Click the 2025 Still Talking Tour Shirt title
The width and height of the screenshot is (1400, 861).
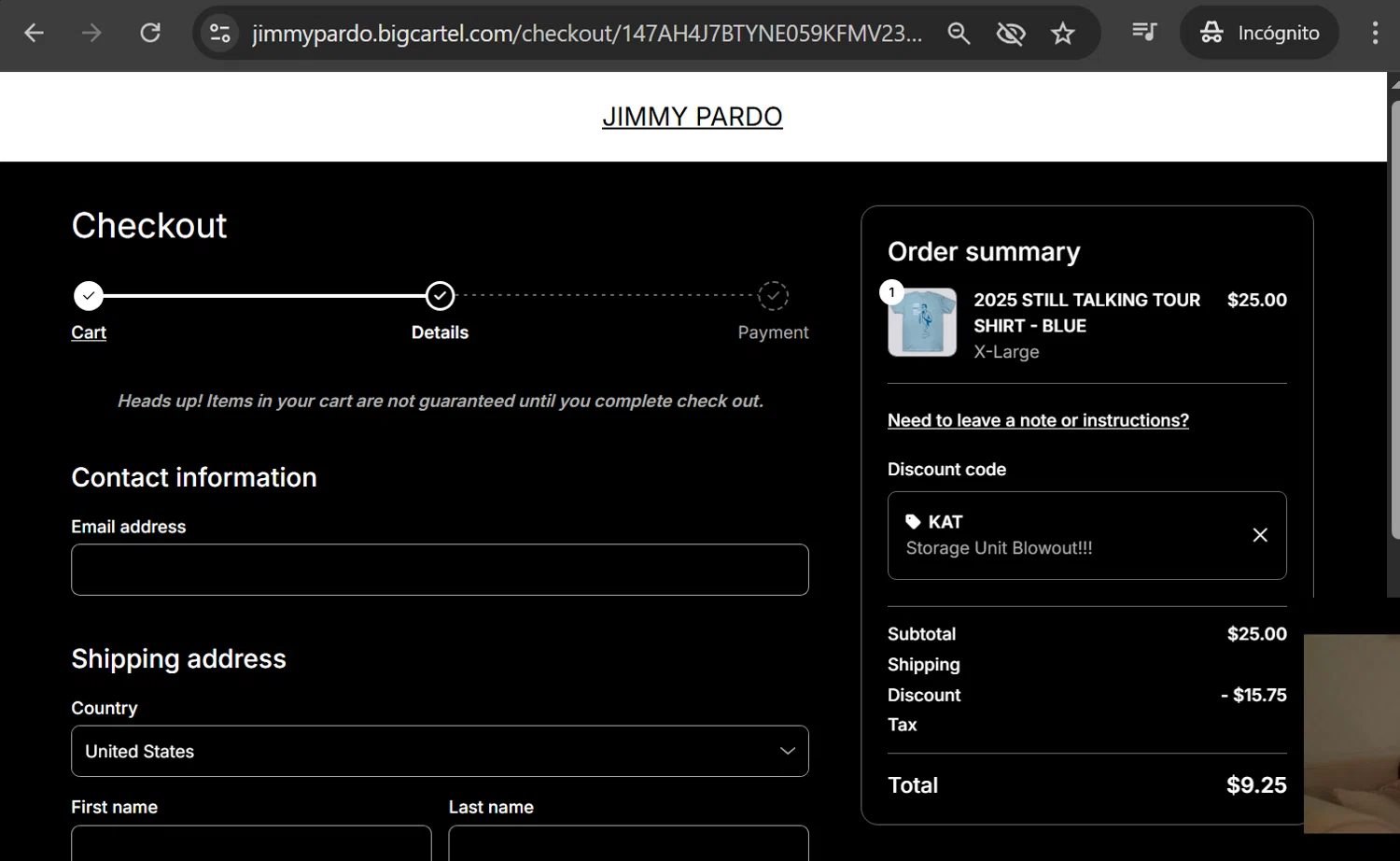[1087, 313]
